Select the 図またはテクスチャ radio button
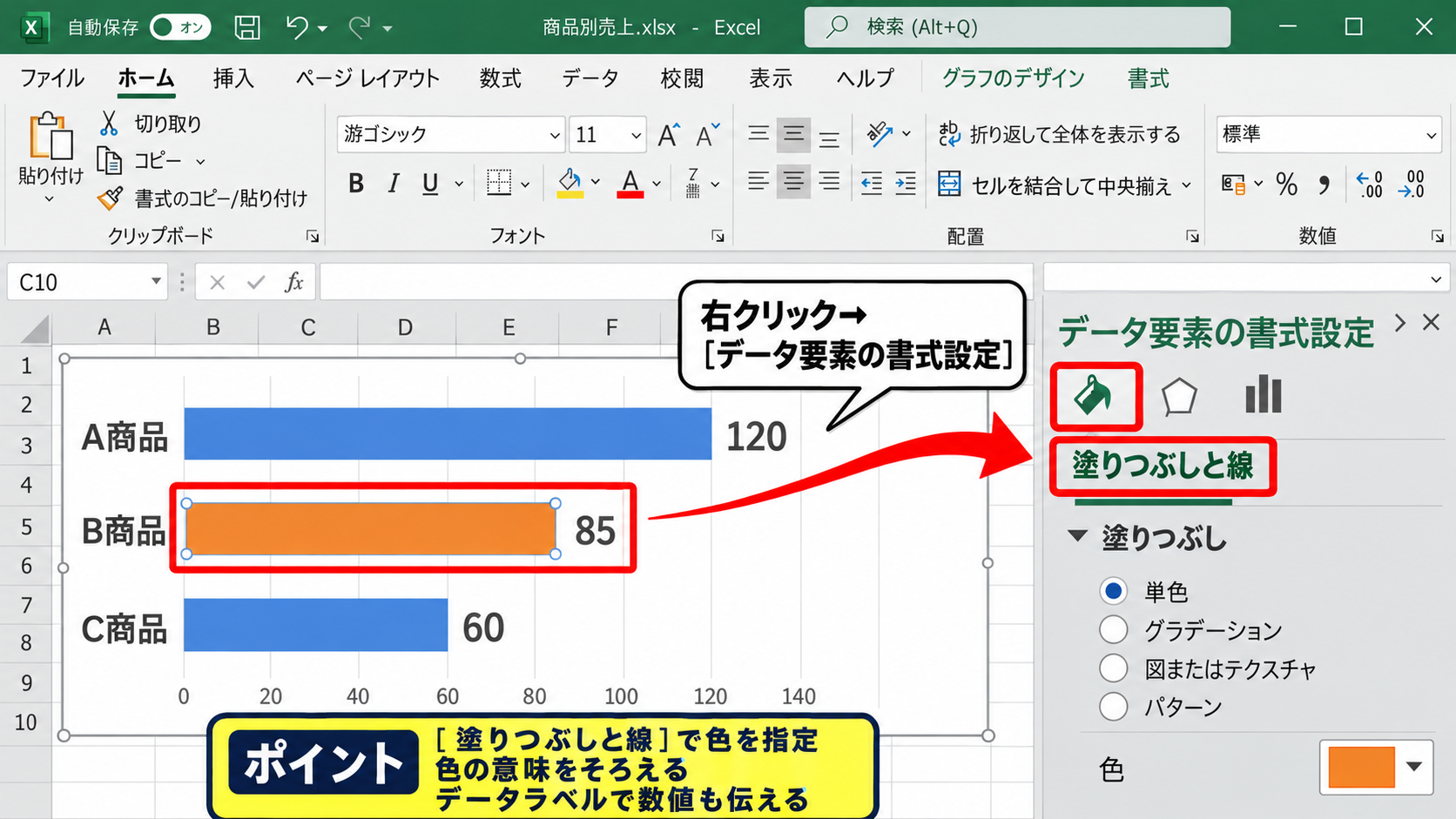Image resolution: width=1456 pixels, height=819 pixels. (1113, 668)
